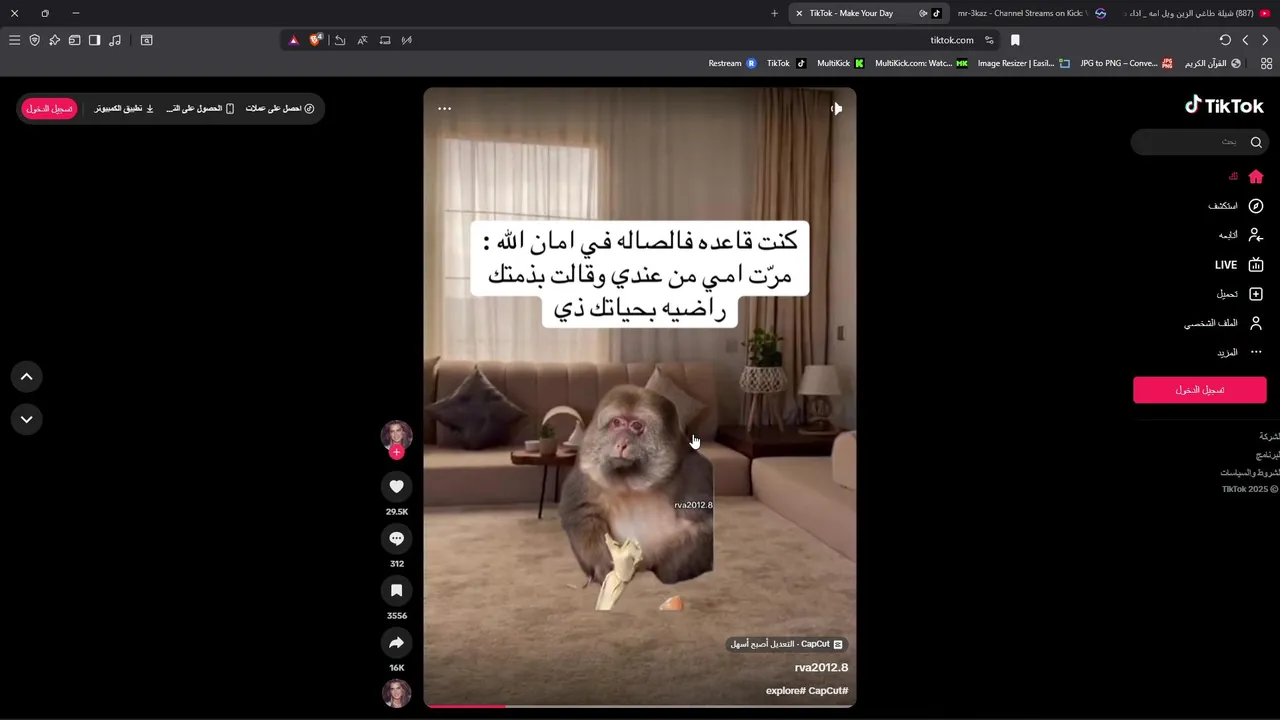Open the القرآن الكريم bookmark
Viewport: 1280px width, 720px height.
coord(1213,63)
